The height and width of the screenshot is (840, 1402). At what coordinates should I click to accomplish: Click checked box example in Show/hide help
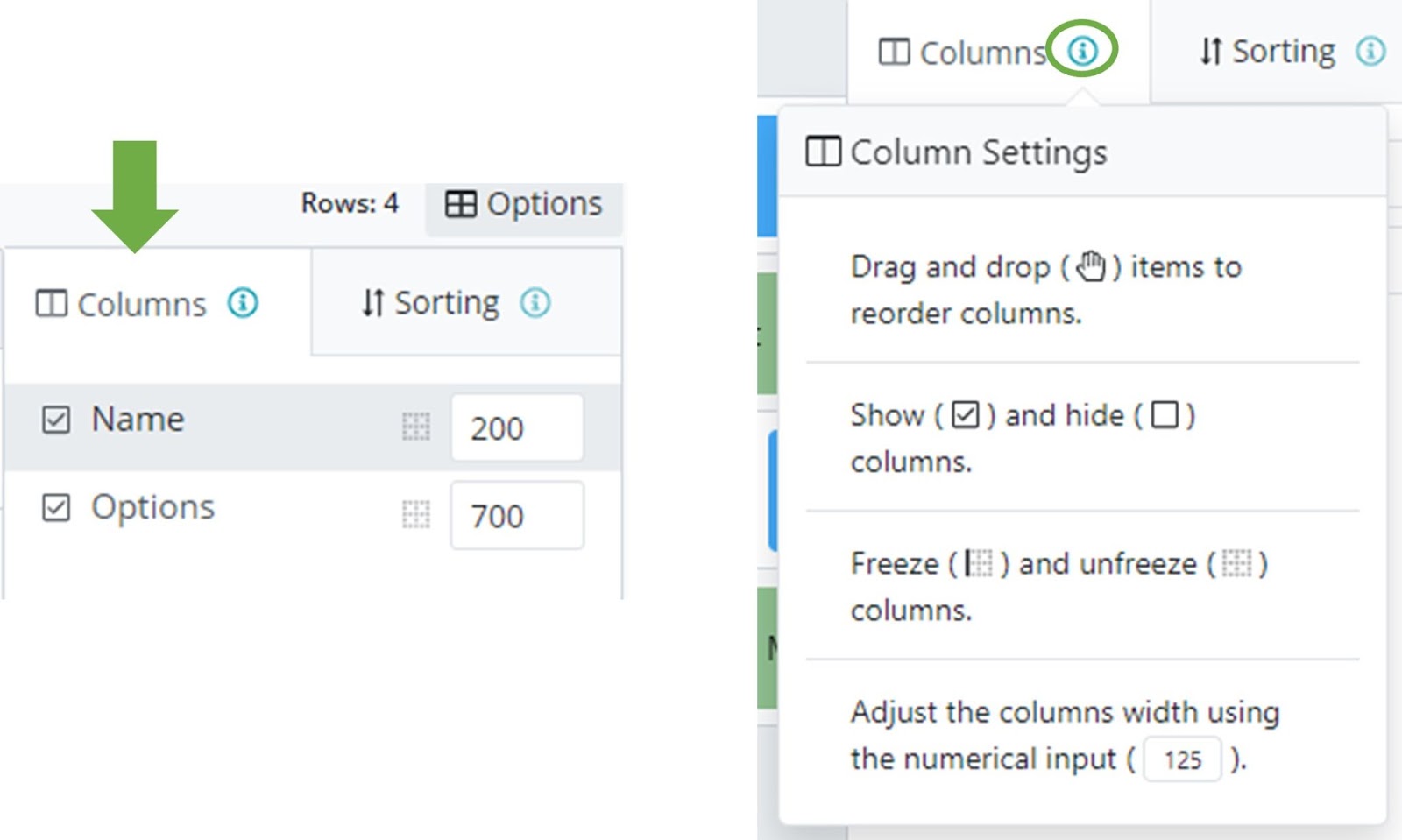965,414
